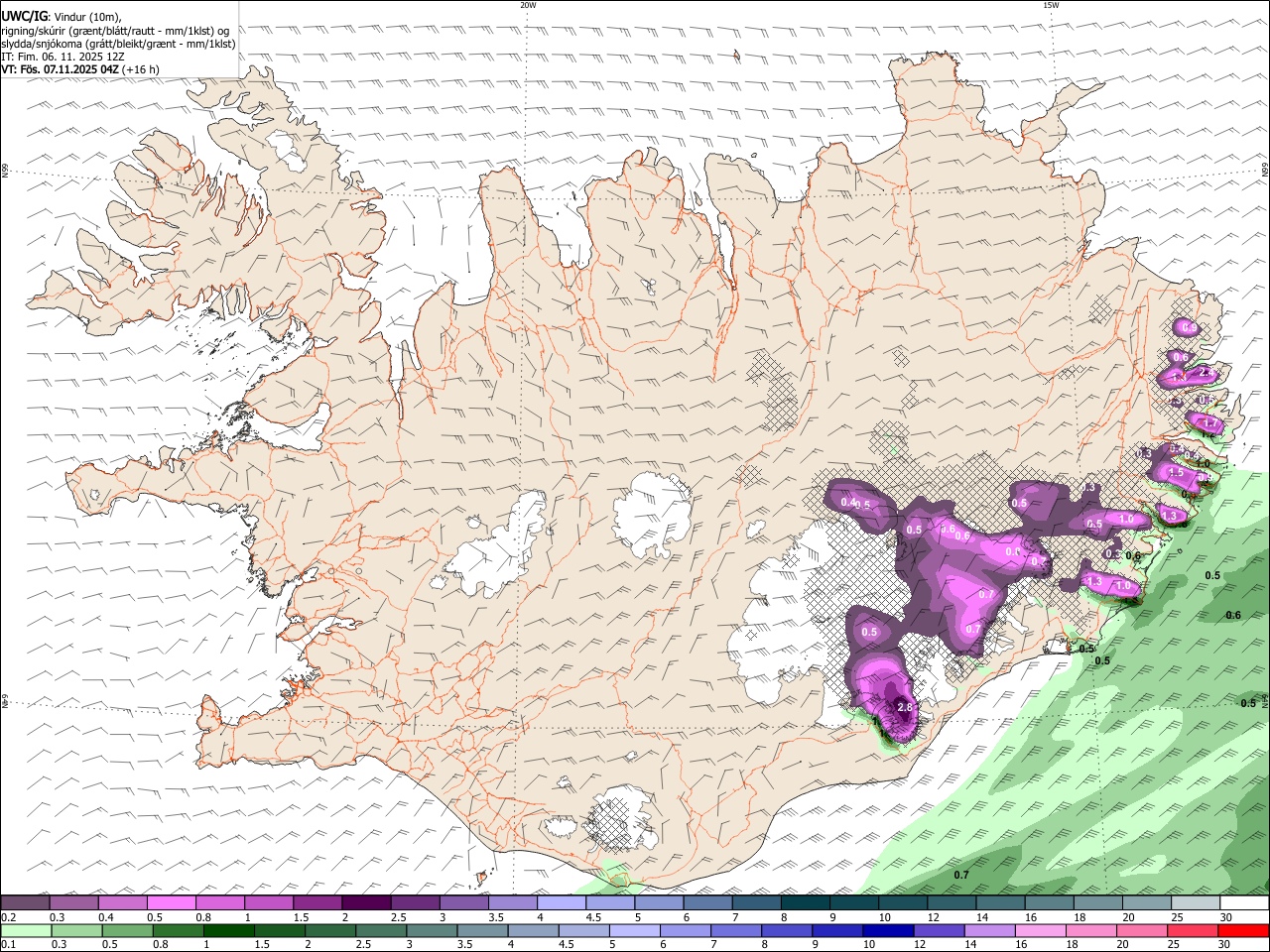
Task: Click the bottom scale pink swatch between 16 and 18
Action: pos(1041,930)
